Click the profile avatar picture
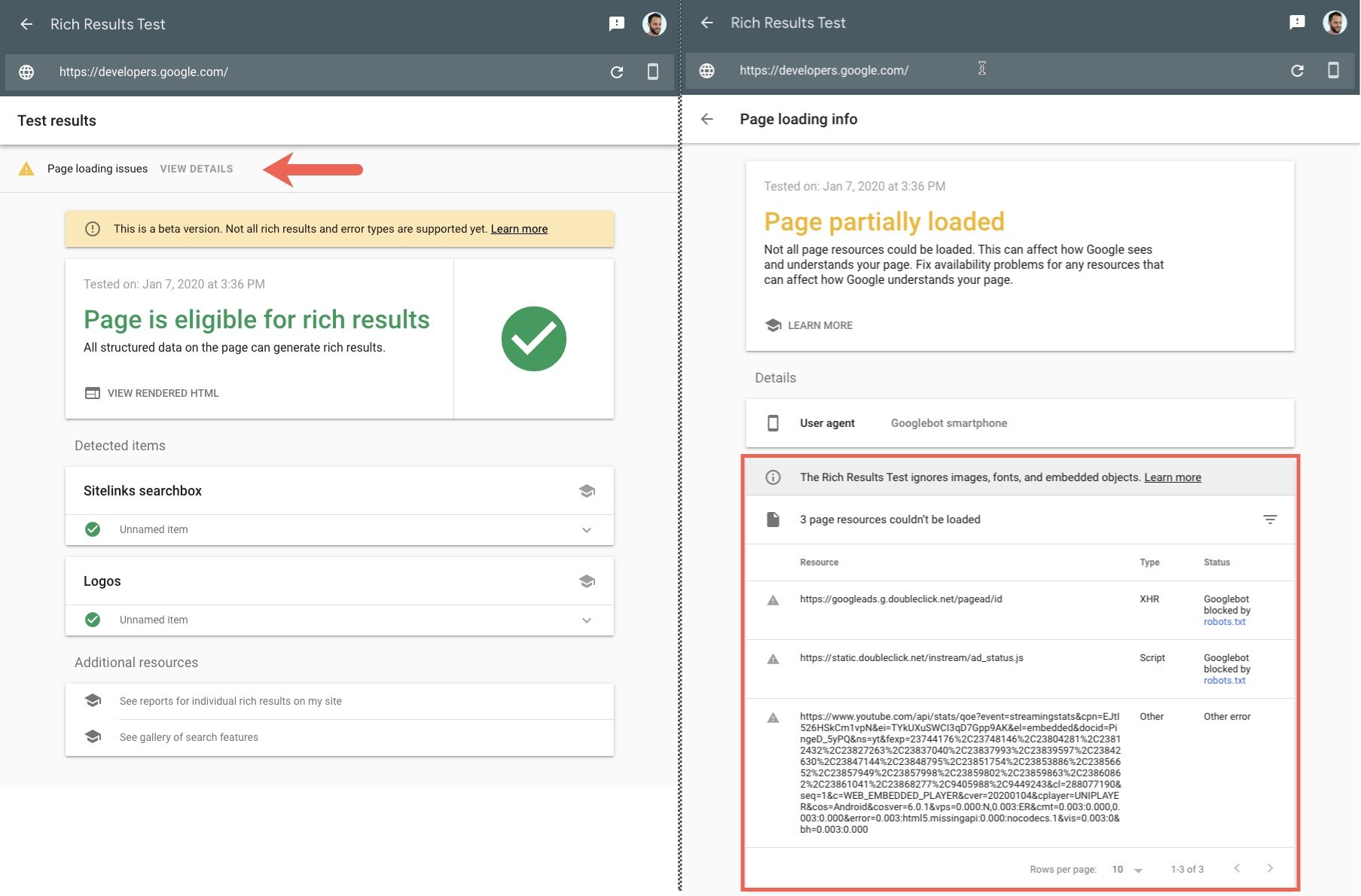Image resolution: width=1361 pixels, height=896 pixels. point(655,23)
